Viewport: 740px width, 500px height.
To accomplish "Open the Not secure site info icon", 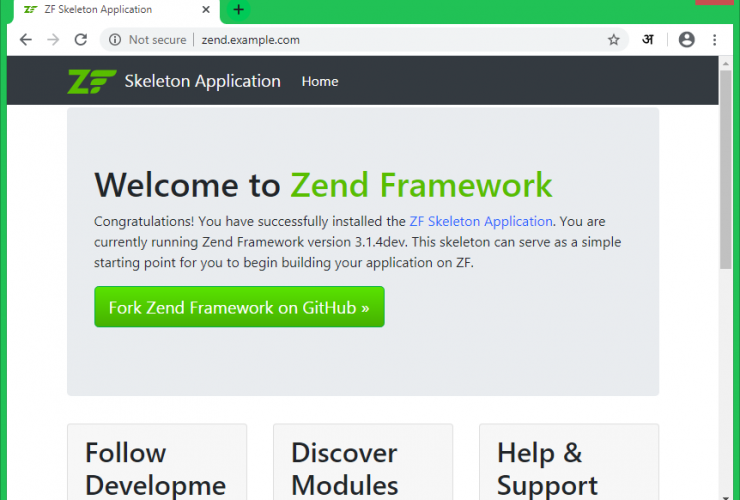I will click(115, 40).
